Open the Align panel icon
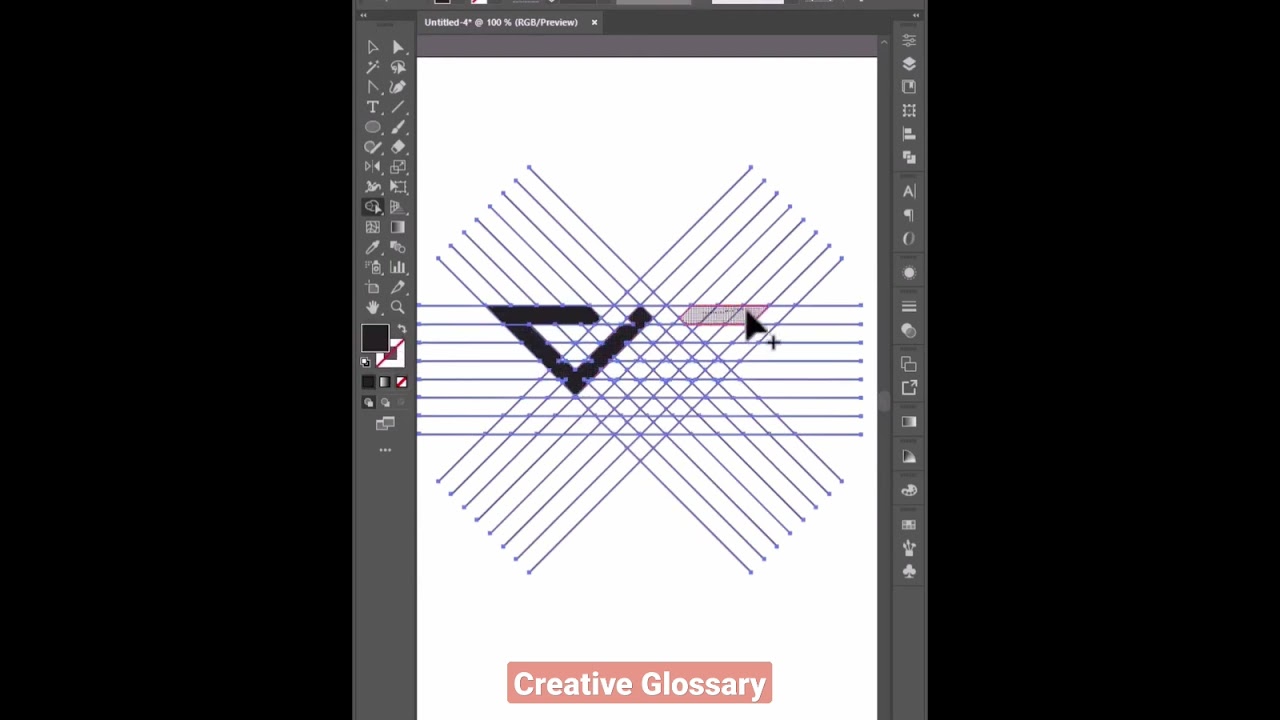The image size is (1280, 720). (x=909, y=134)
